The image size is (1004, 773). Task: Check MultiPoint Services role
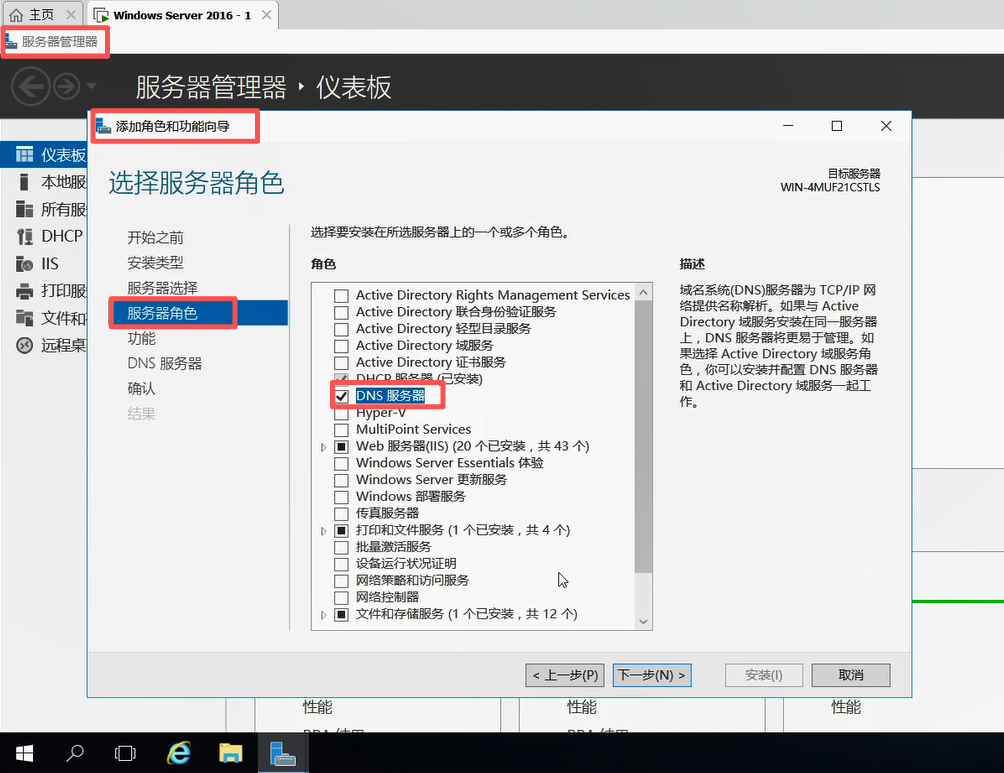coord(341,430)
